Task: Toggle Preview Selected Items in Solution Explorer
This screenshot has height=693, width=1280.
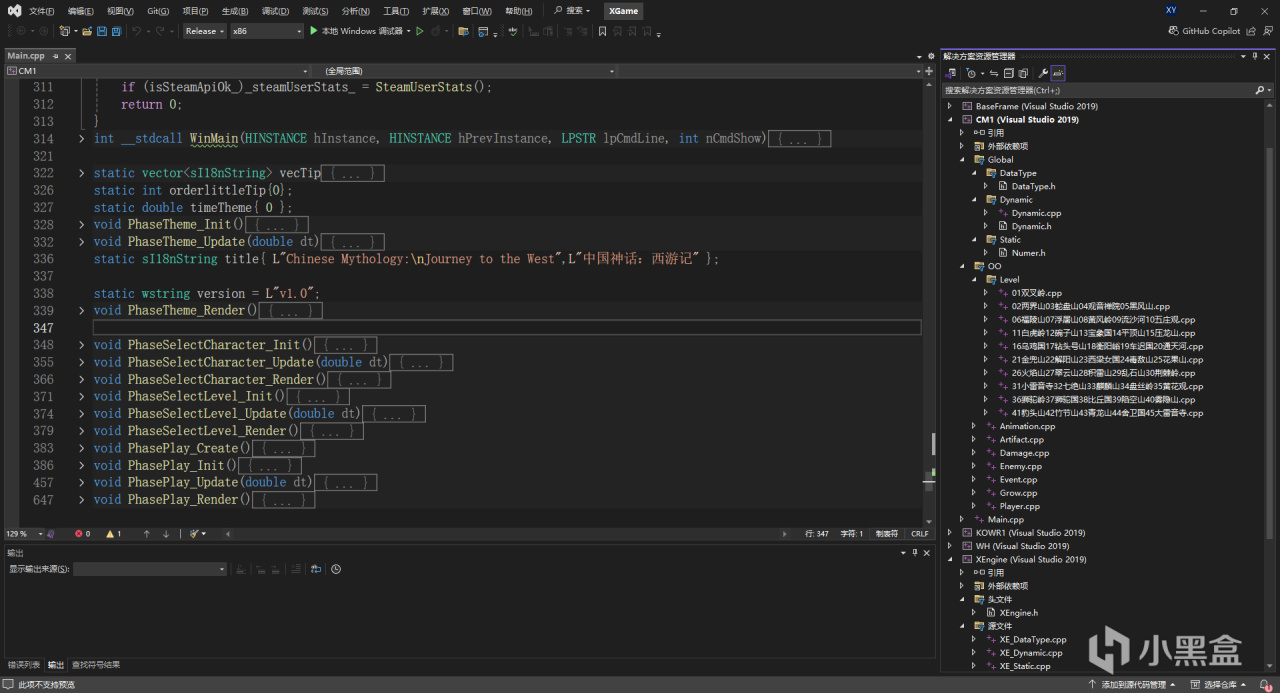Action: coord(1058,73)
